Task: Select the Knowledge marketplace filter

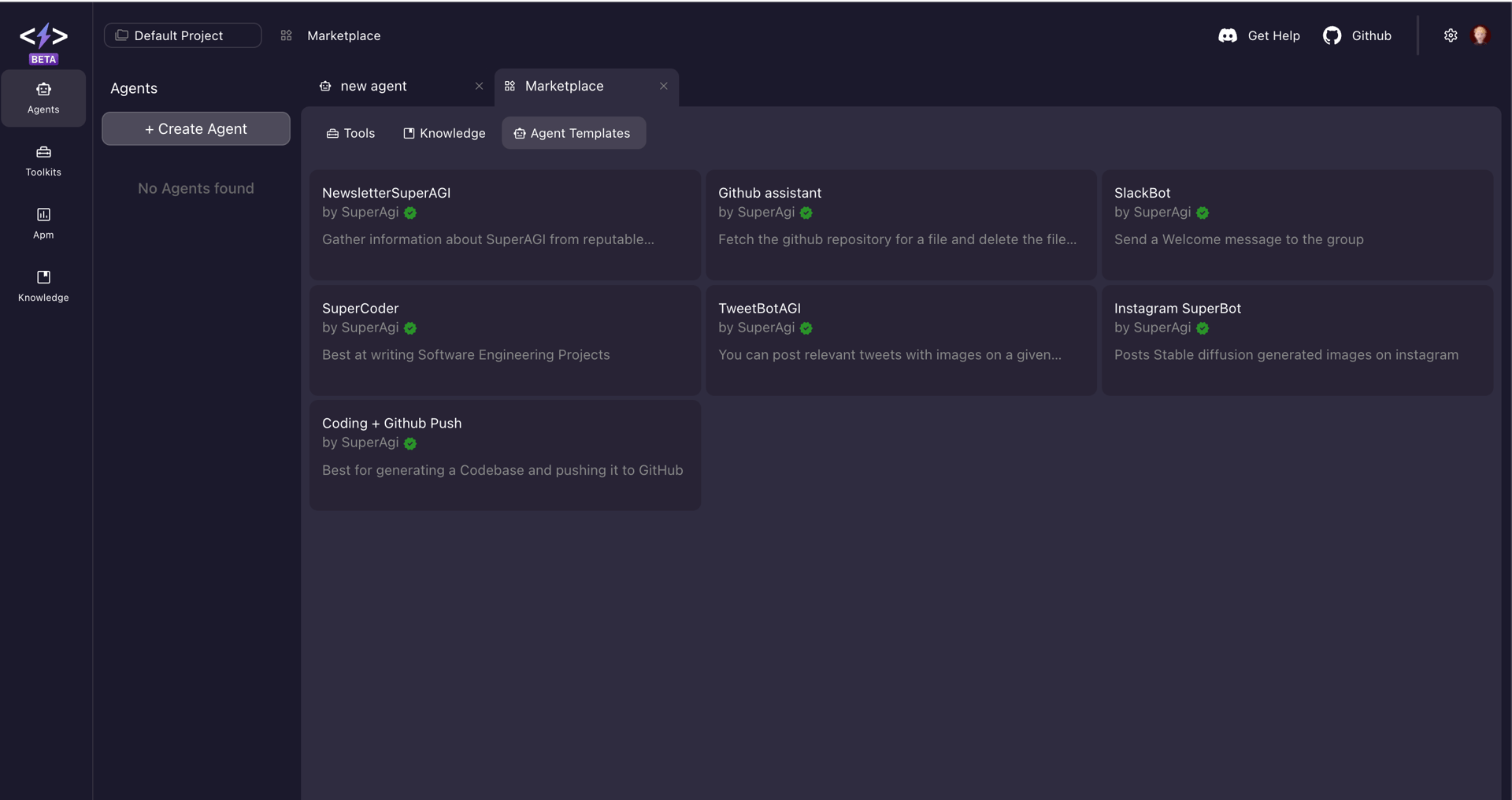Action: click(444, 133)
